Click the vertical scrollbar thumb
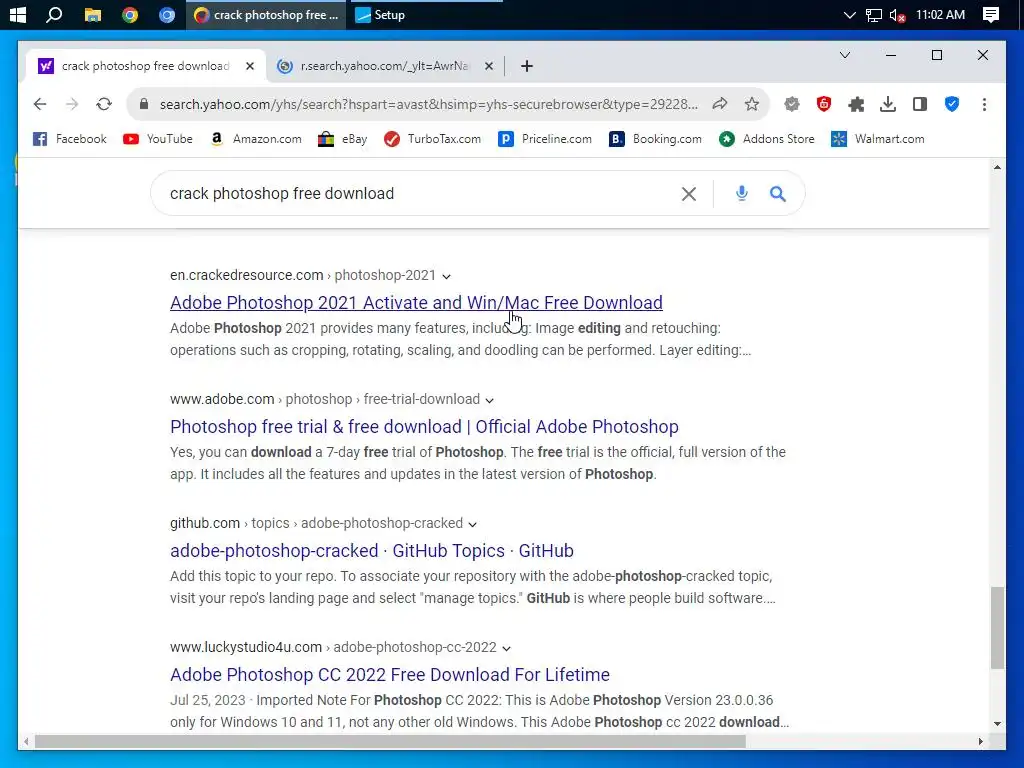 [997, 628]
